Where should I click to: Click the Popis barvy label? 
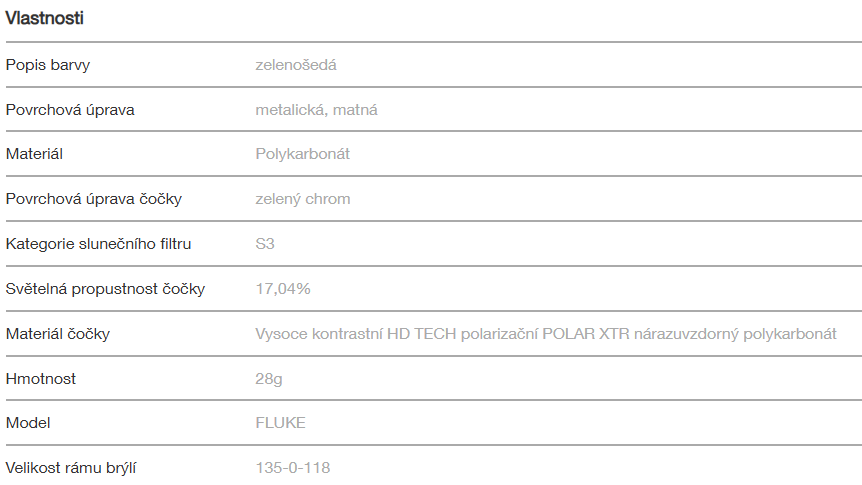[x=48, y=65]
